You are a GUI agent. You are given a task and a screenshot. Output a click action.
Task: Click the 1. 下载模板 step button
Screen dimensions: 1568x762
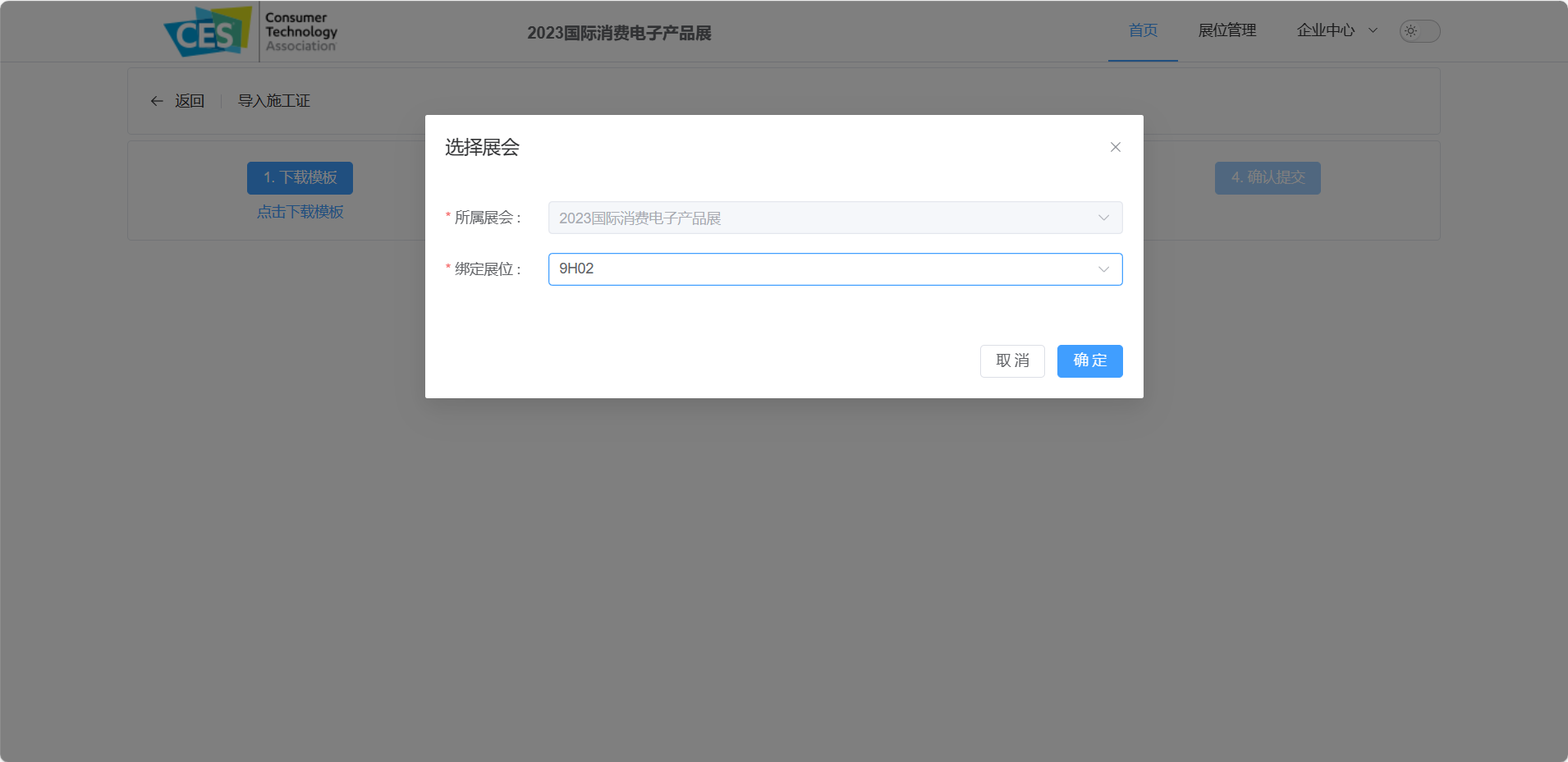(x=300, y=178)
